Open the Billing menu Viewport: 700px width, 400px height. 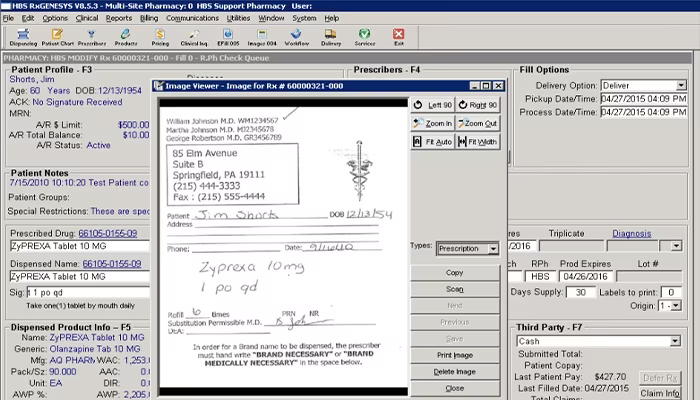[149, 18]
